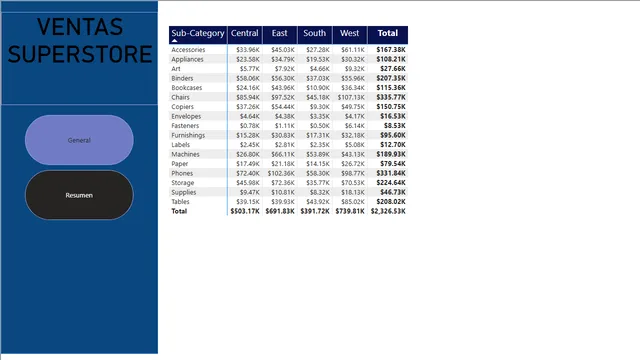
Task: Select the West column header
Action: 349,33
